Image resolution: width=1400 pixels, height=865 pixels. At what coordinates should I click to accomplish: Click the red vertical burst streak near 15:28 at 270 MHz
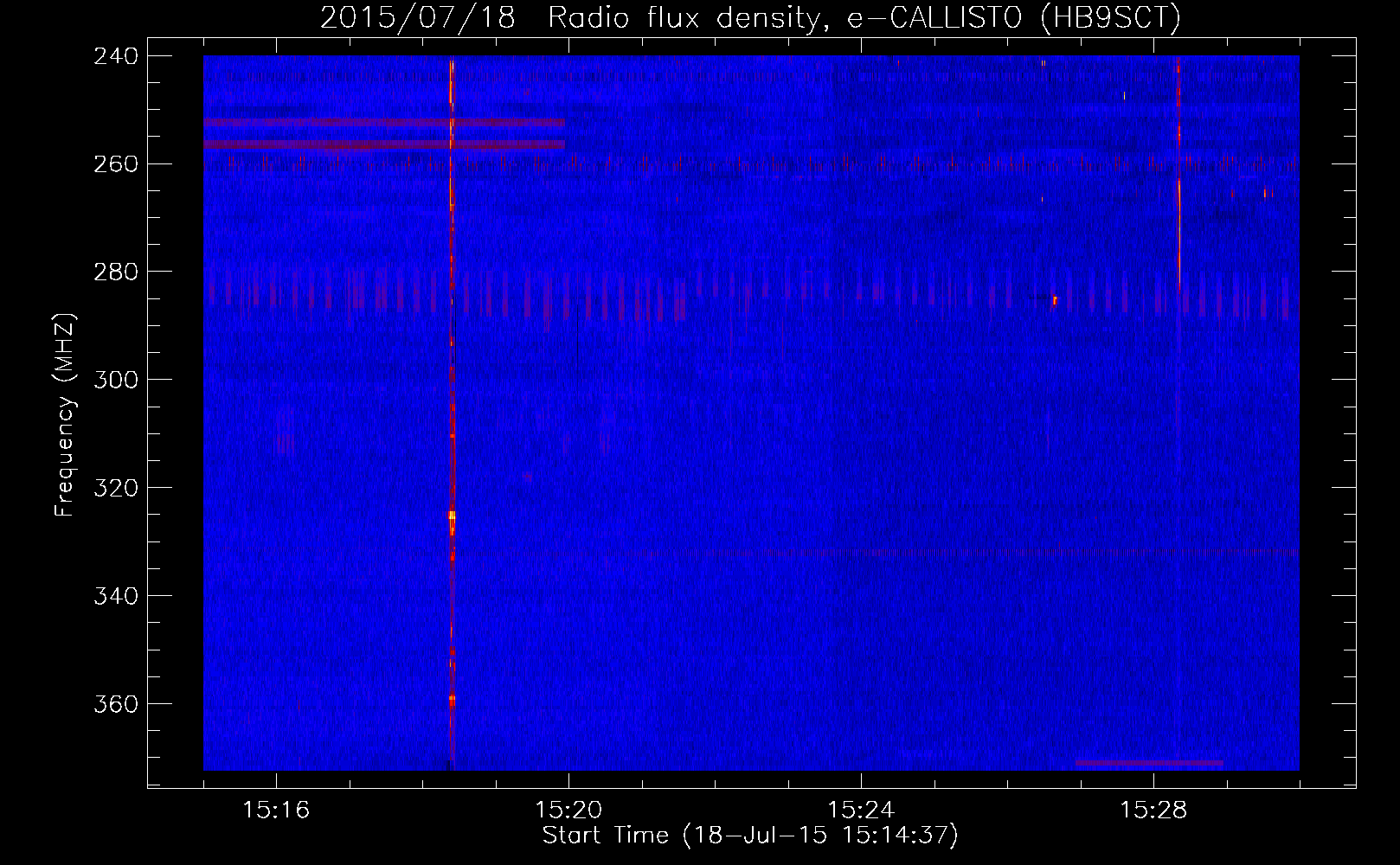(x=1179, y=232)
